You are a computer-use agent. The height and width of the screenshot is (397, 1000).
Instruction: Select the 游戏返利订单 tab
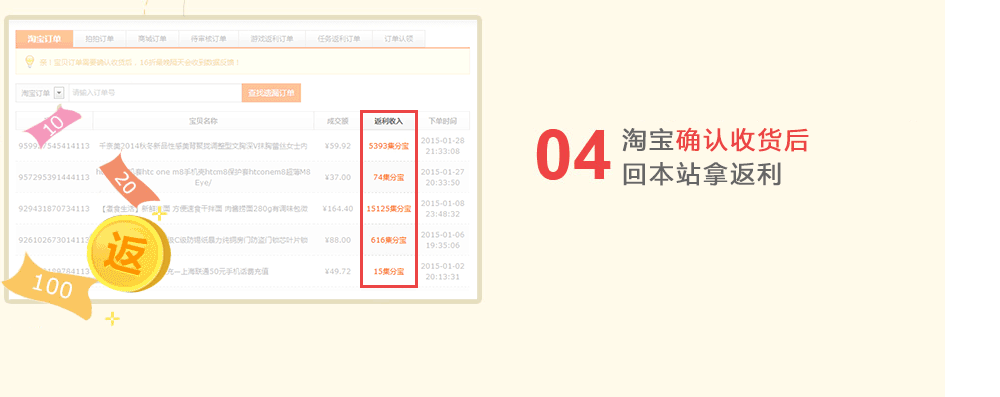[272, 39]
